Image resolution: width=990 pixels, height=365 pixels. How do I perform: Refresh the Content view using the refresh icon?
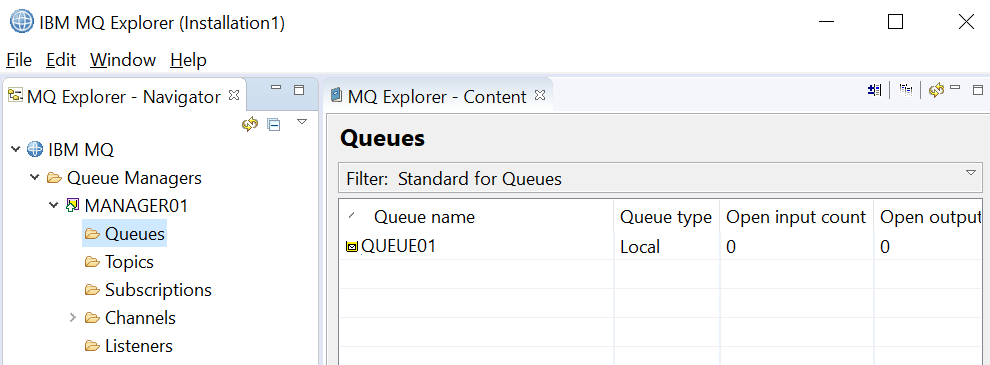point(936,90)
